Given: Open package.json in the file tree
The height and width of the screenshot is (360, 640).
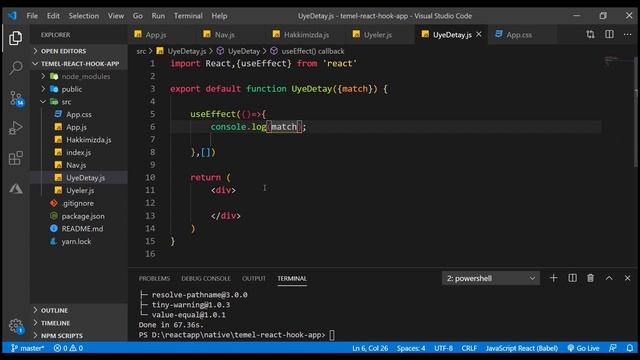Looking at the screenshot, I should 79,216.
